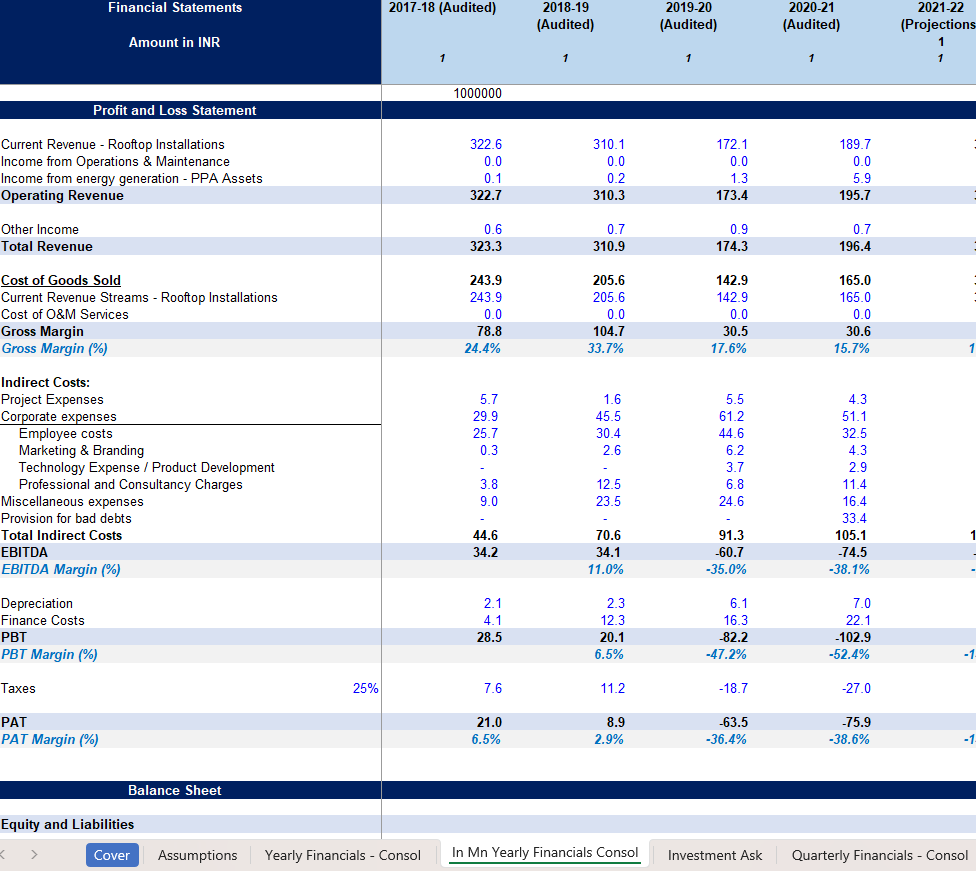Click the 25% tax rate cell

[365, 688]
